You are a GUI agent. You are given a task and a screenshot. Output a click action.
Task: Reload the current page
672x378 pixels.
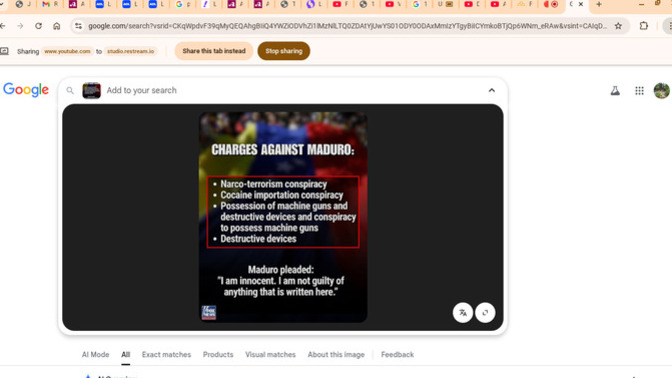tap(39, 26)
